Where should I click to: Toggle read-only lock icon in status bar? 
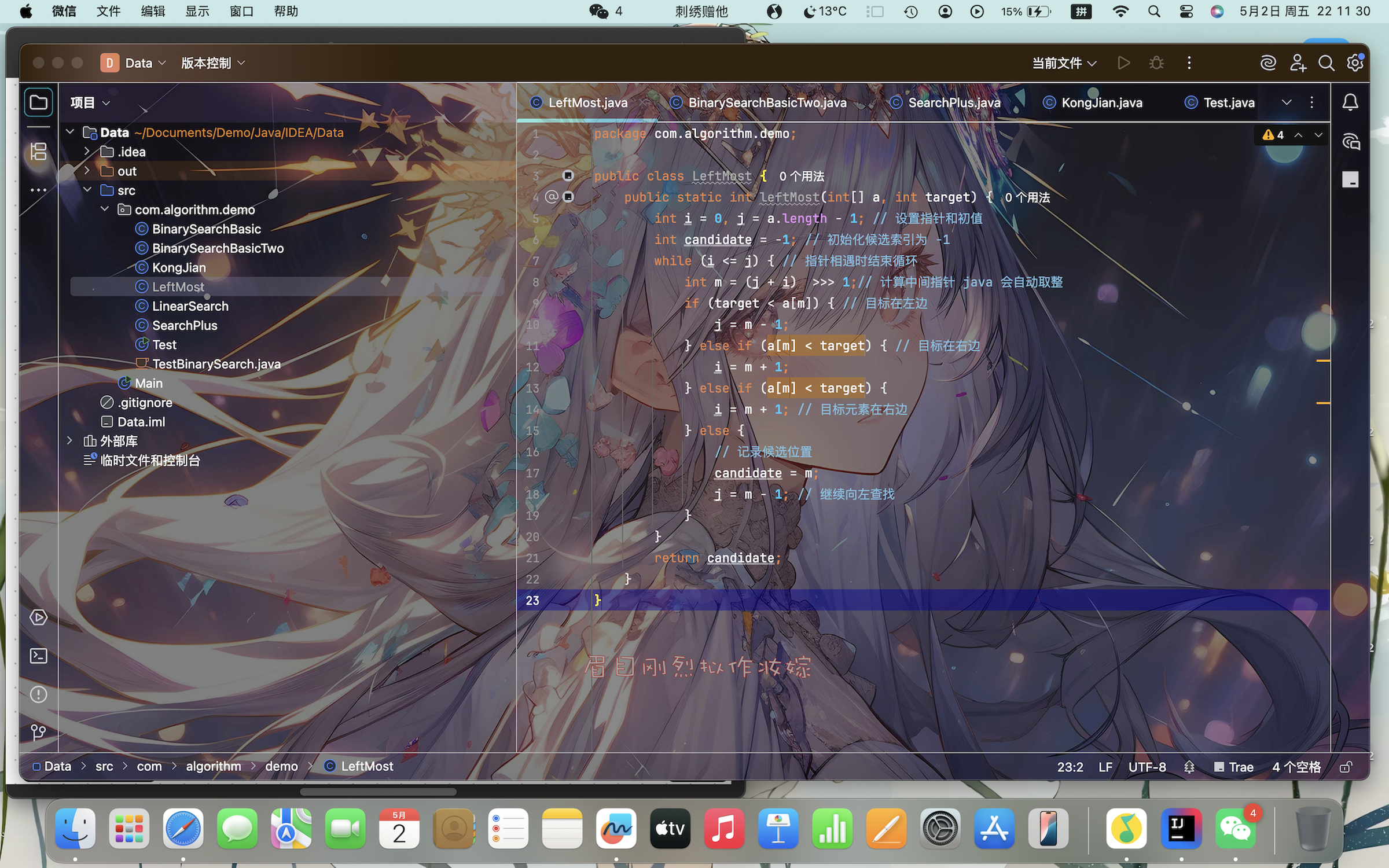[1346, 767]
